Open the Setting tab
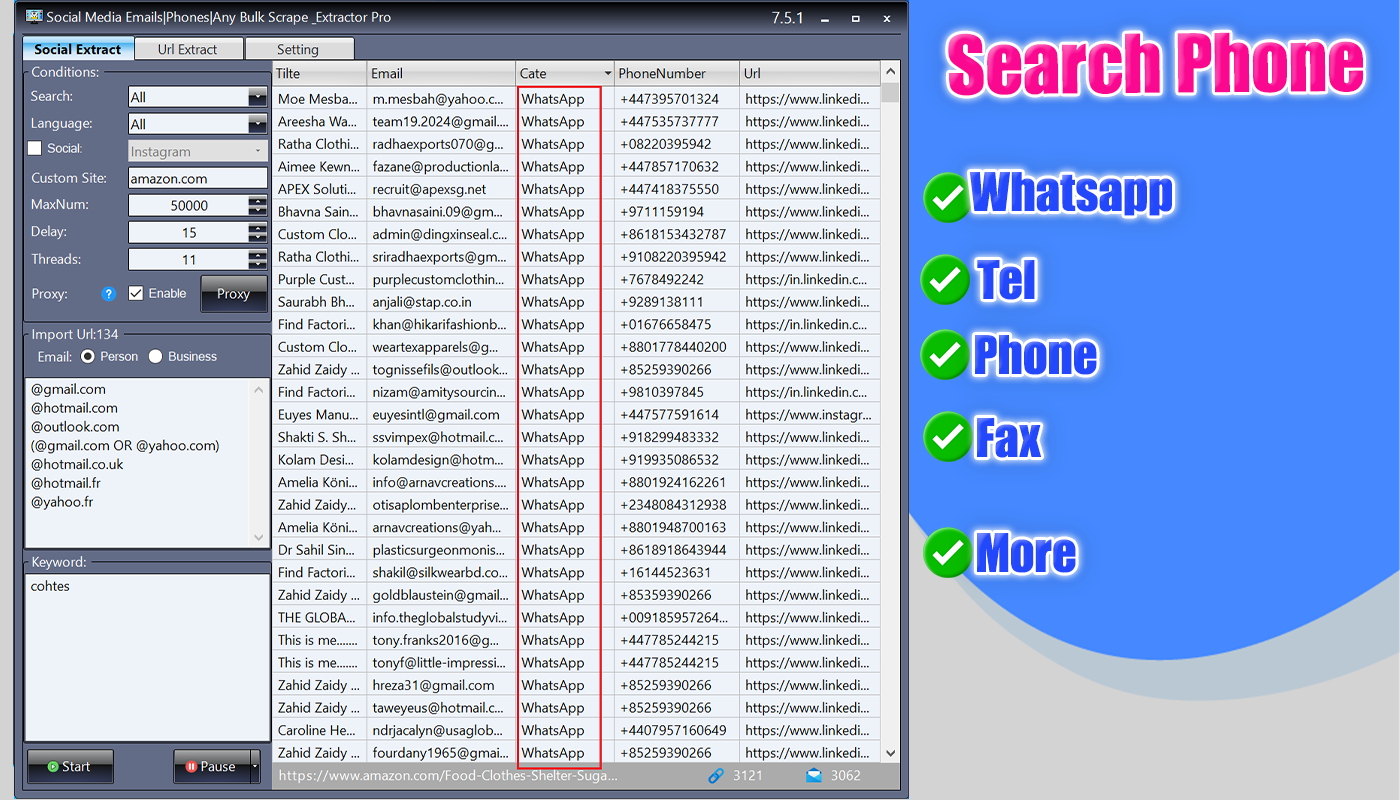The width and height of the screenshot is (1400, 800). pyautogui.click(x=299, y=48)
